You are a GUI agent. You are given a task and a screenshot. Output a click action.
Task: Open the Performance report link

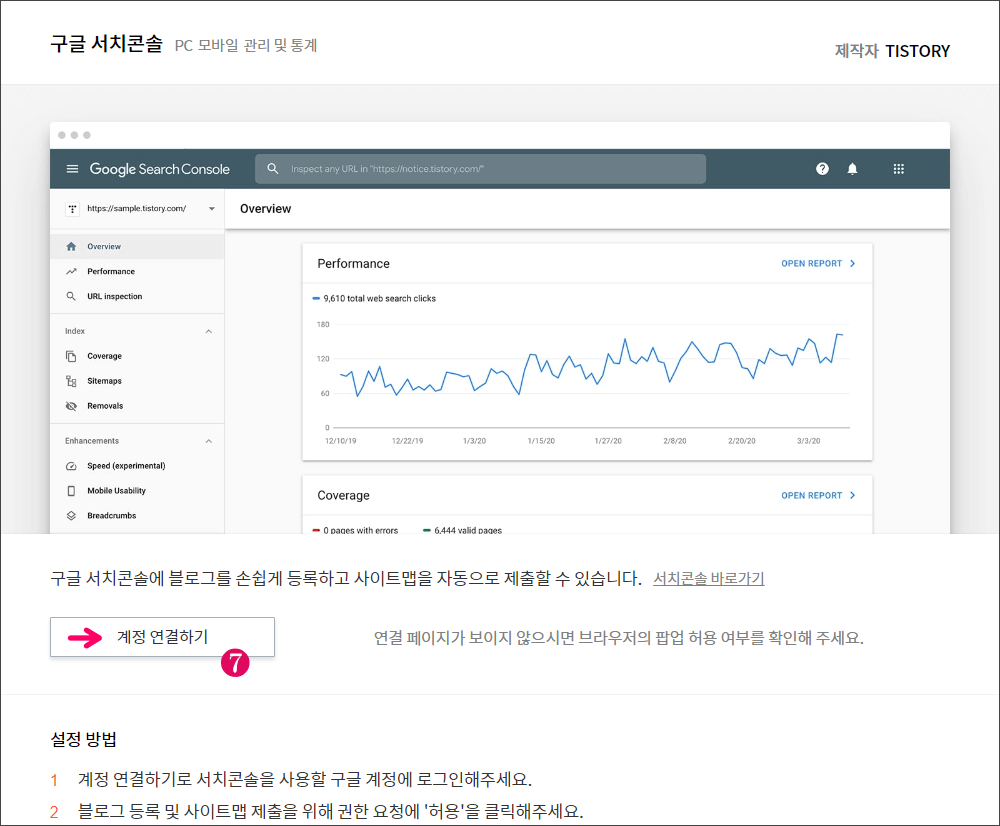(x=818, y=263)
